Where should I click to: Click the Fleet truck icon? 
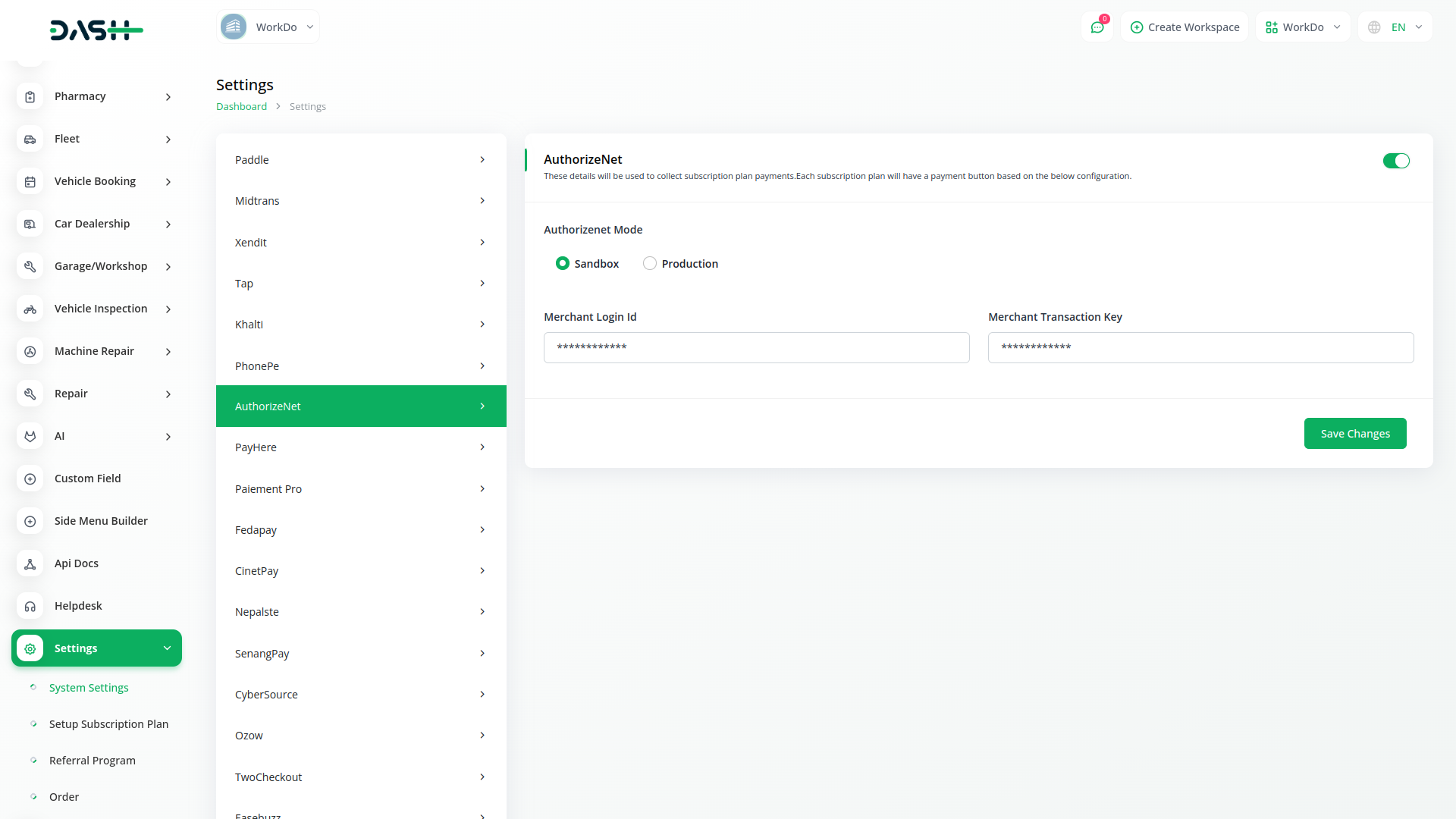tap(30, 140)
